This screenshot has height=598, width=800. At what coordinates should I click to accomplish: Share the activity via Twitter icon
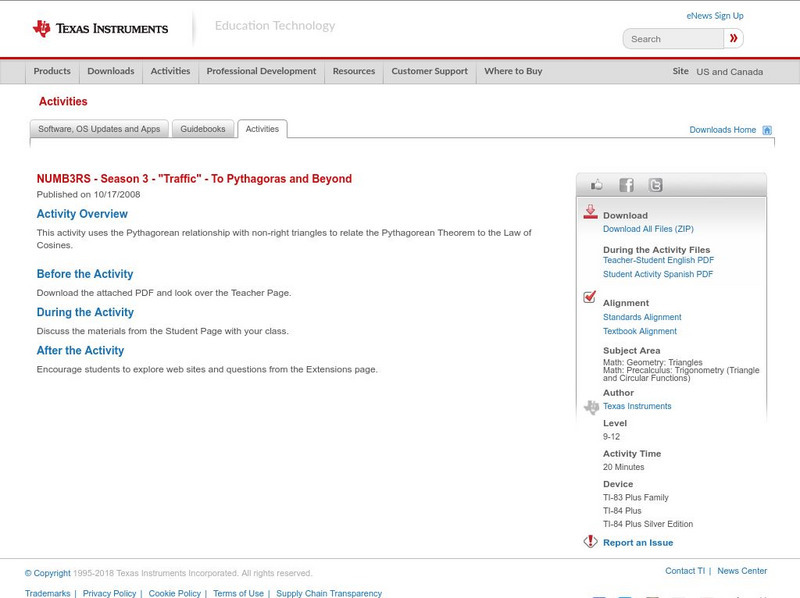[x=655, y=185]
